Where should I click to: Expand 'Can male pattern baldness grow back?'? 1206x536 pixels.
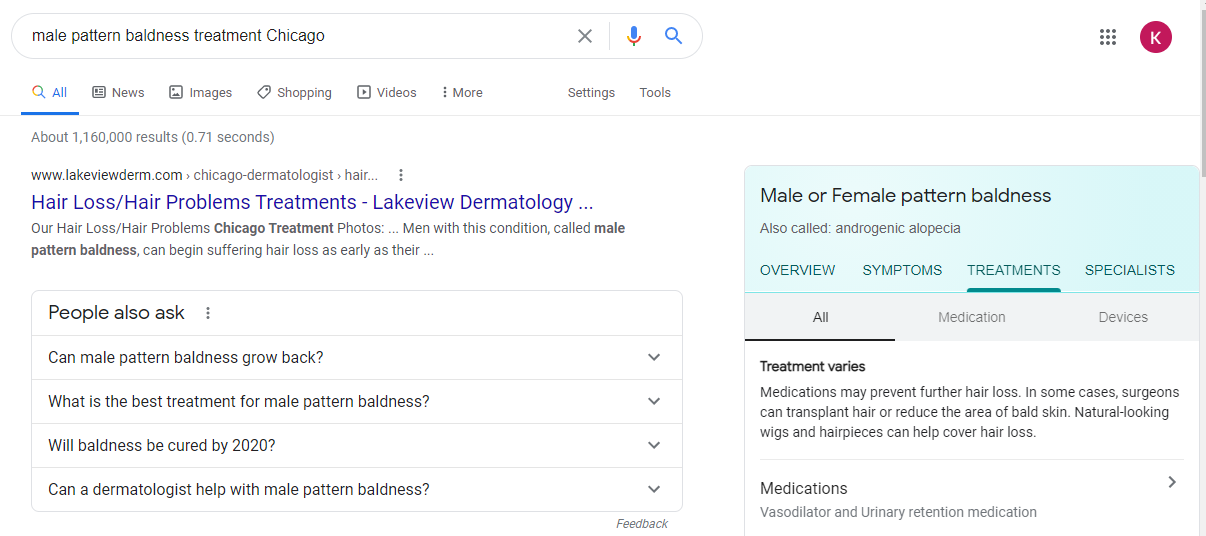[x=654, y=357]
